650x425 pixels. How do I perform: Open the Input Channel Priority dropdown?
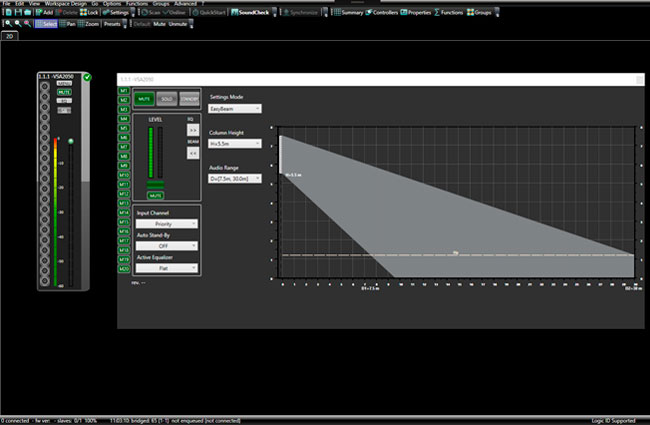click(x=166, y=225)
